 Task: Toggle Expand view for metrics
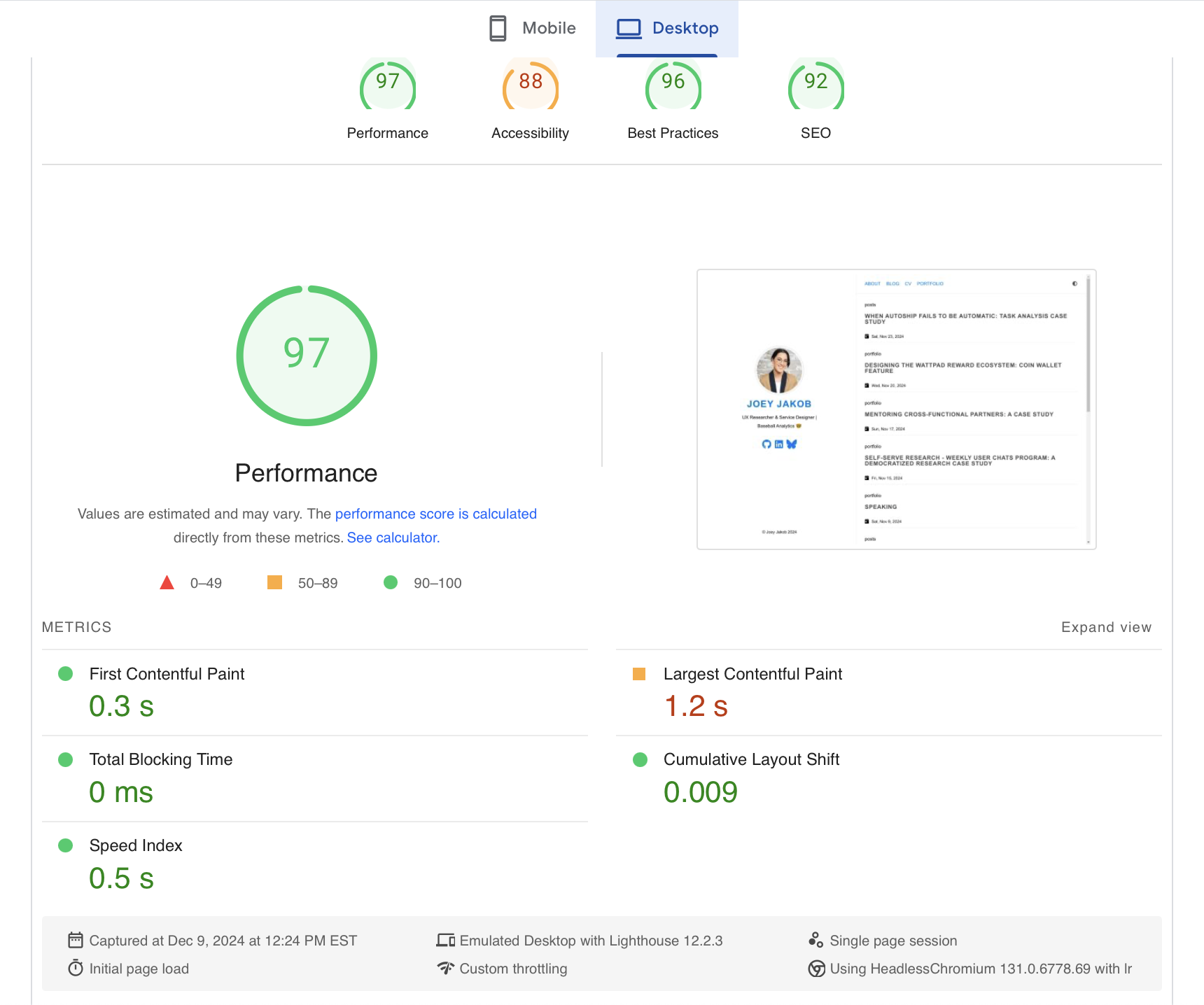click(1105, 627)
